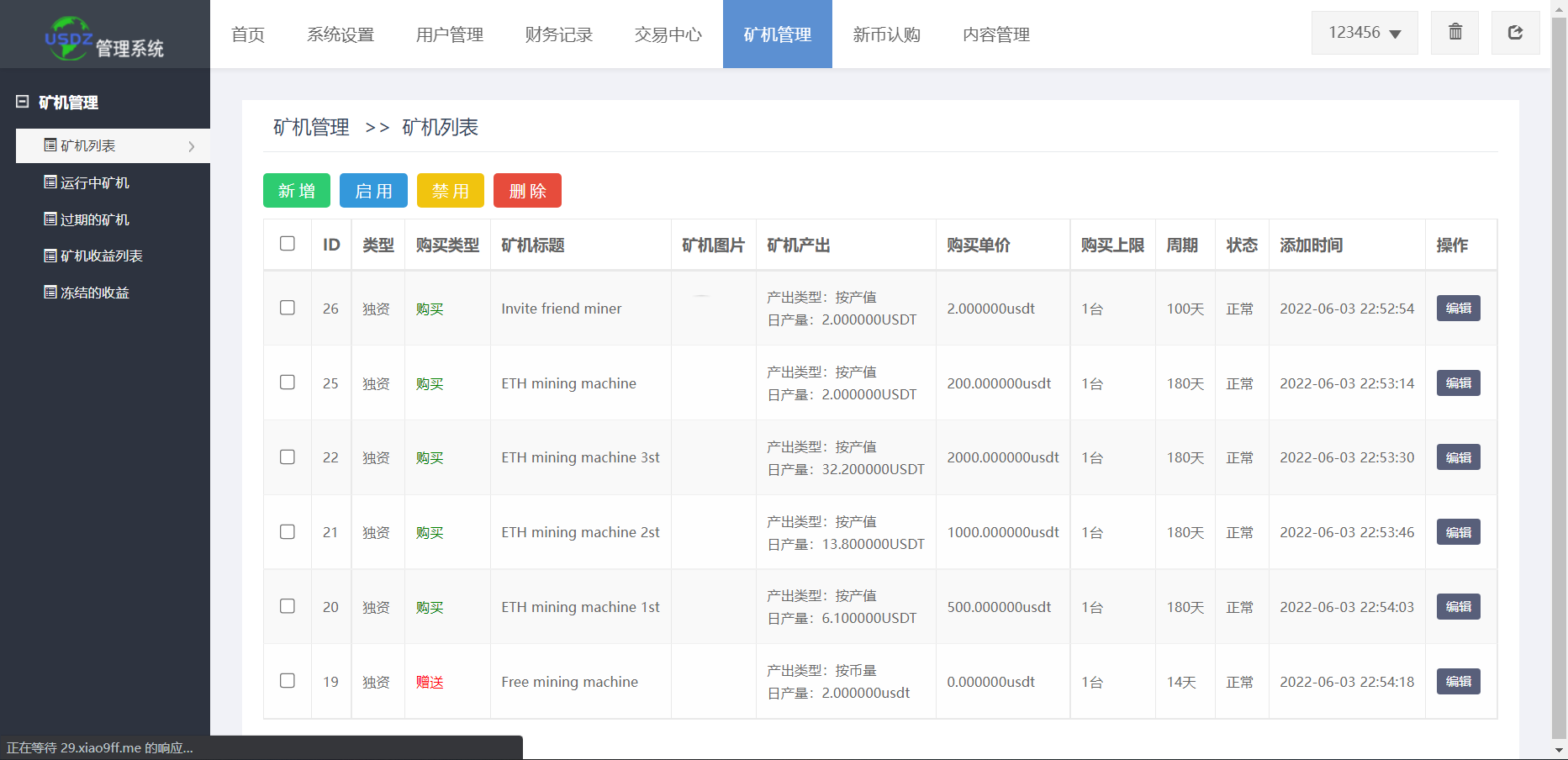Click the ID column header
The width and height of the screenshot is (1568, 760).
(x=331, y=245)
